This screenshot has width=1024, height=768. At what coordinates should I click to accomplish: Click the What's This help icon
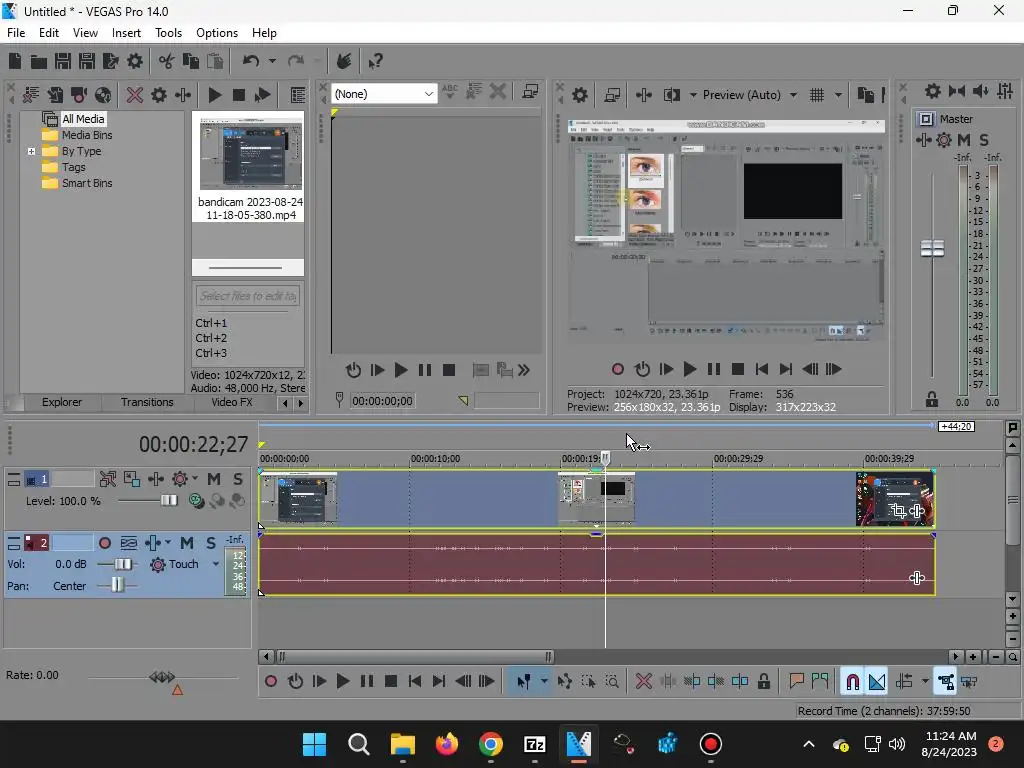(x=375, y=61)
